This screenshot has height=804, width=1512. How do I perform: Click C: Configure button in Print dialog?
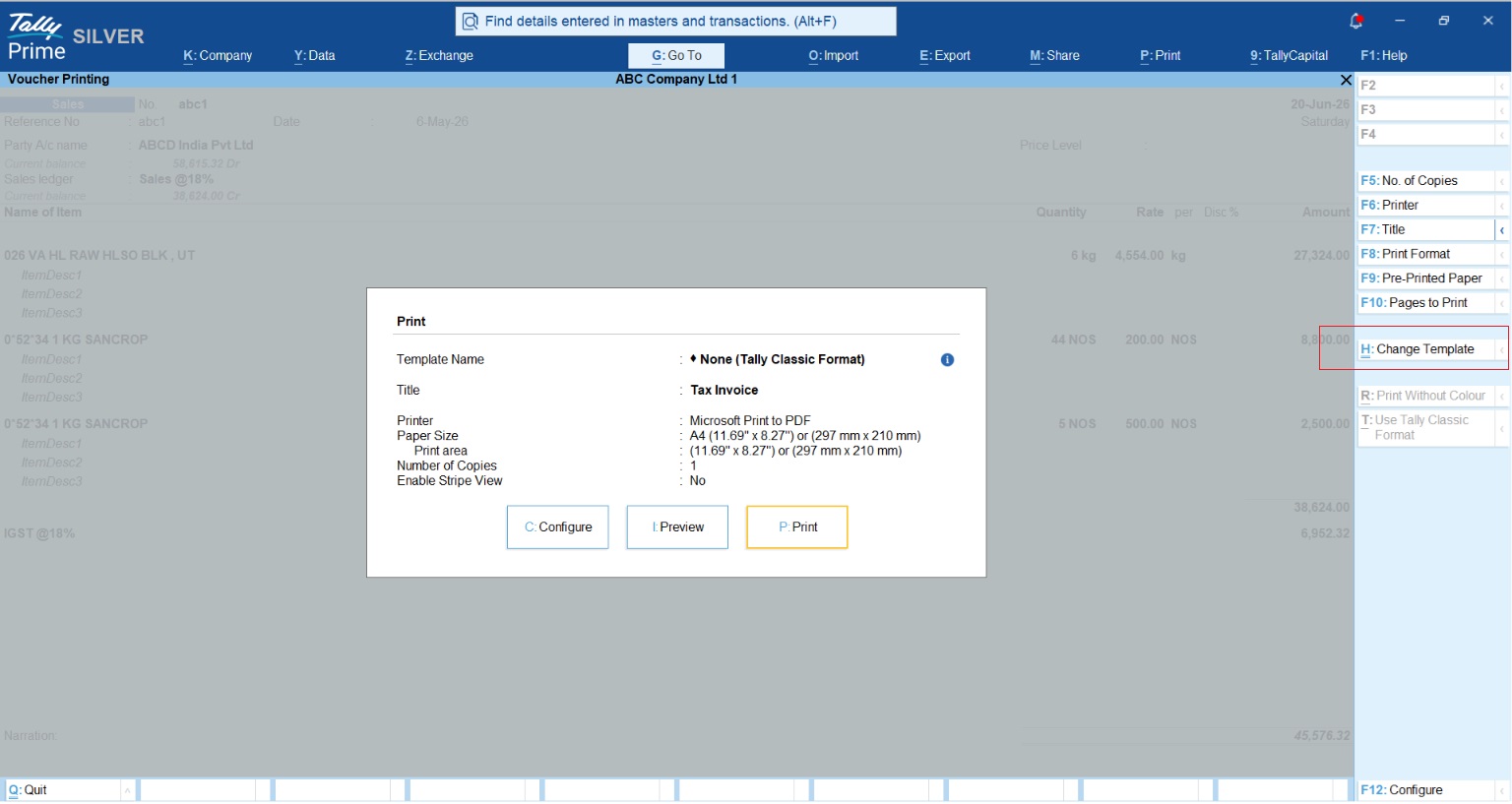pos(558,527)
